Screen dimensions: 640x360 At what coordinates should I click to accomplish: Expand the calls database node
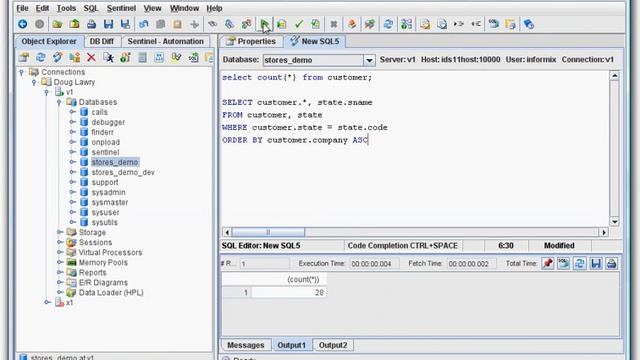72,112
